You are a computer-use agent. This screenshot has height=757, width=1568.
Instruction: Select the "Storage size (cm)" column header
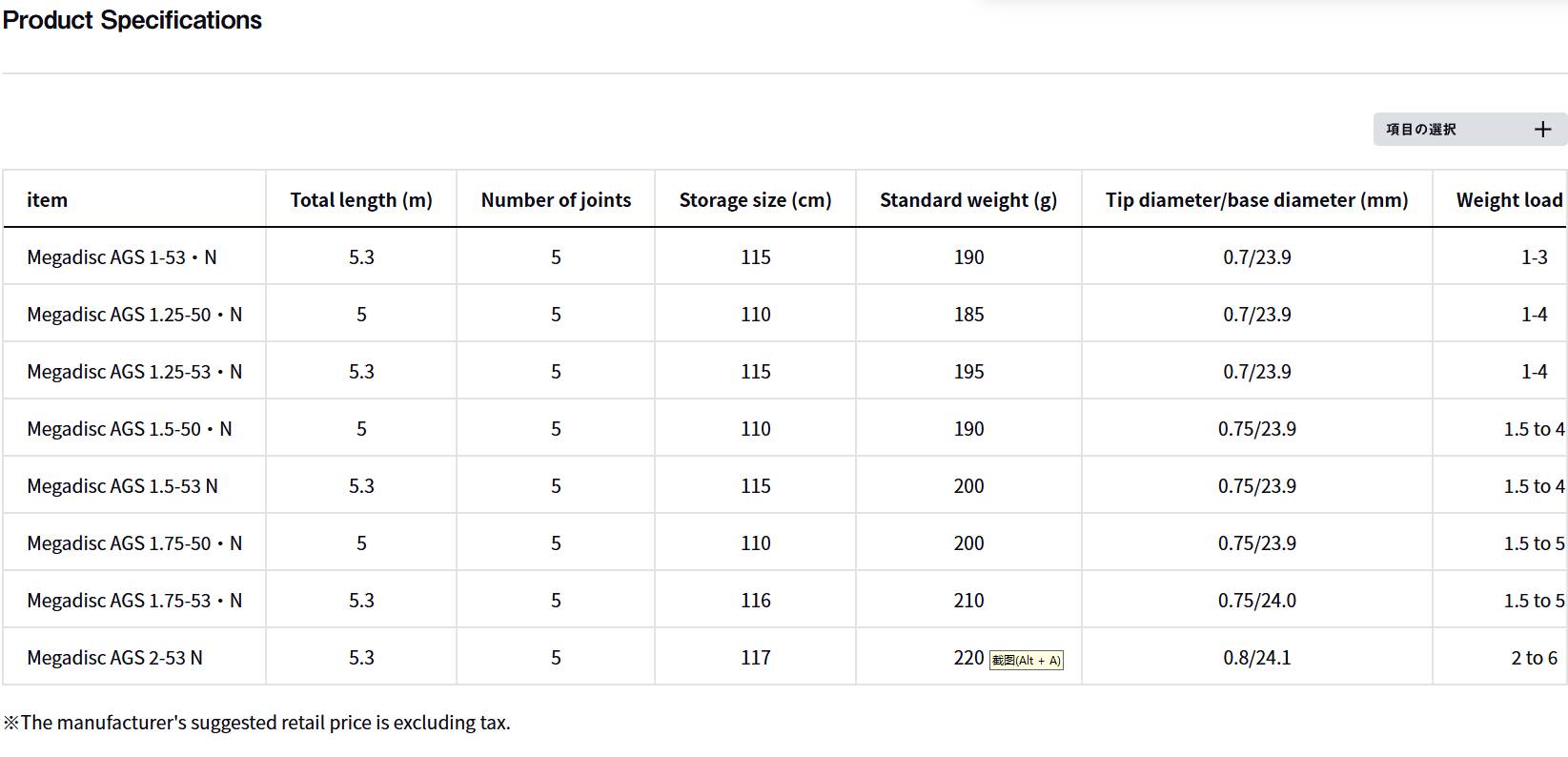(755, 200)
